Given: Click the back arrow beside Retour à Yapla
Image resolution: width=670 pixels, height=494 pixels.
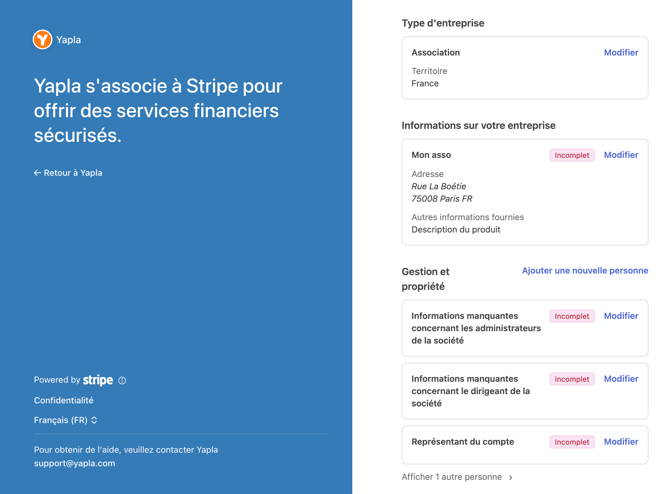Looking at the screenshot, I should [37, 173].
